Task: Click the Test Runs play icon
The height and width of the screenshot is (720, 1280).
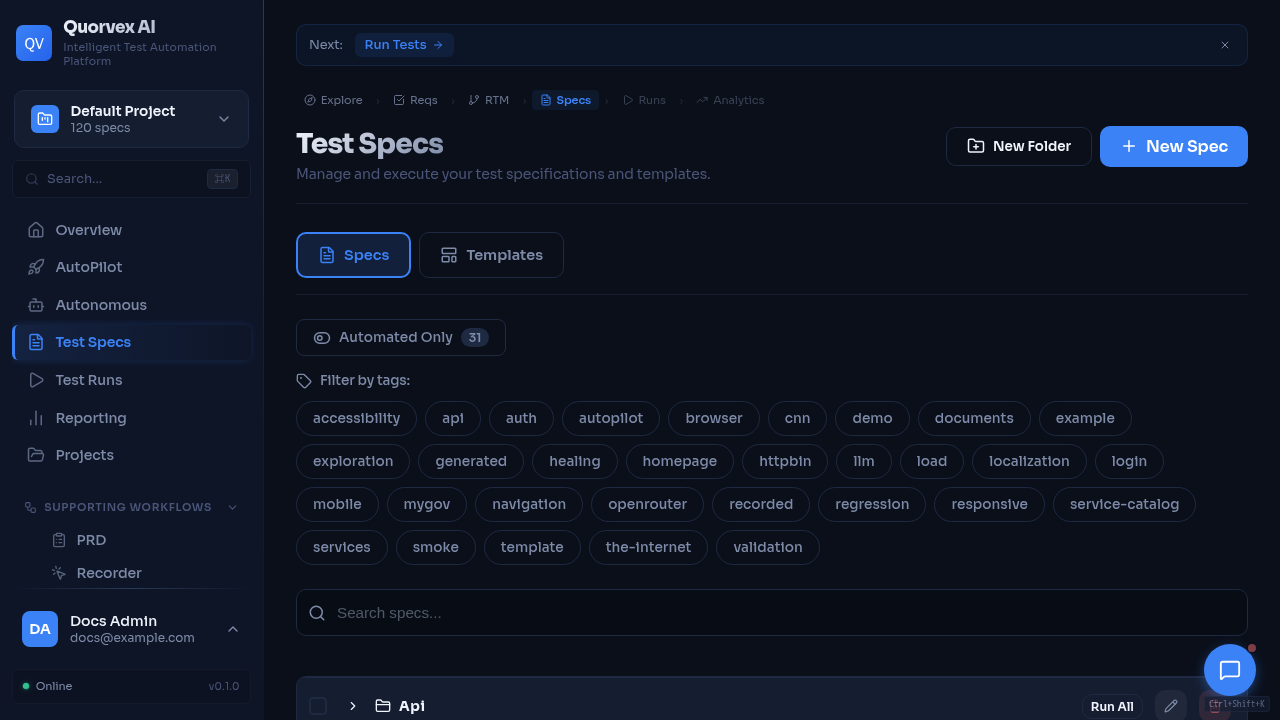Action: pyautogui.click(x=36, y=380)
